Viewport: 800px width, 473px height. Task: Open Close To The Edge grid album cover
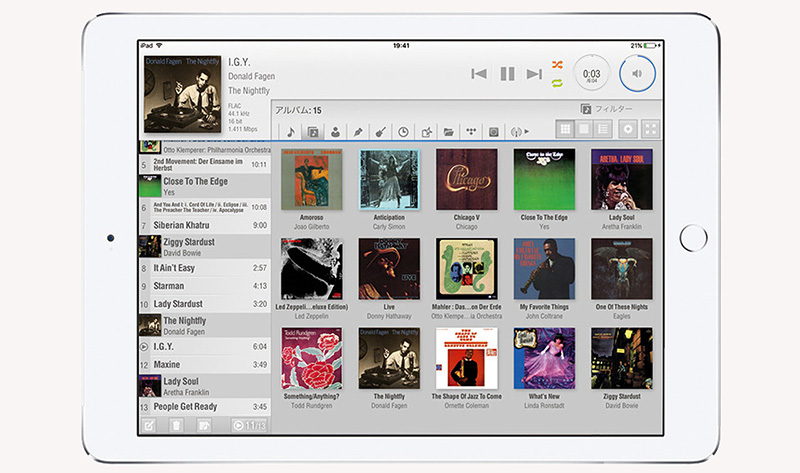544,179
